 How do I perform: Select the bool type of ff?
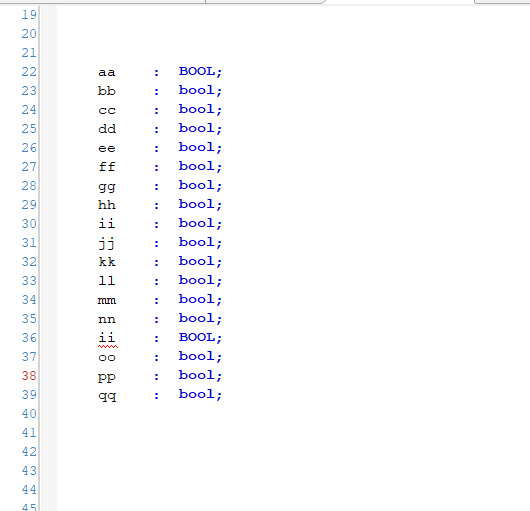click(x=197, y=166)
